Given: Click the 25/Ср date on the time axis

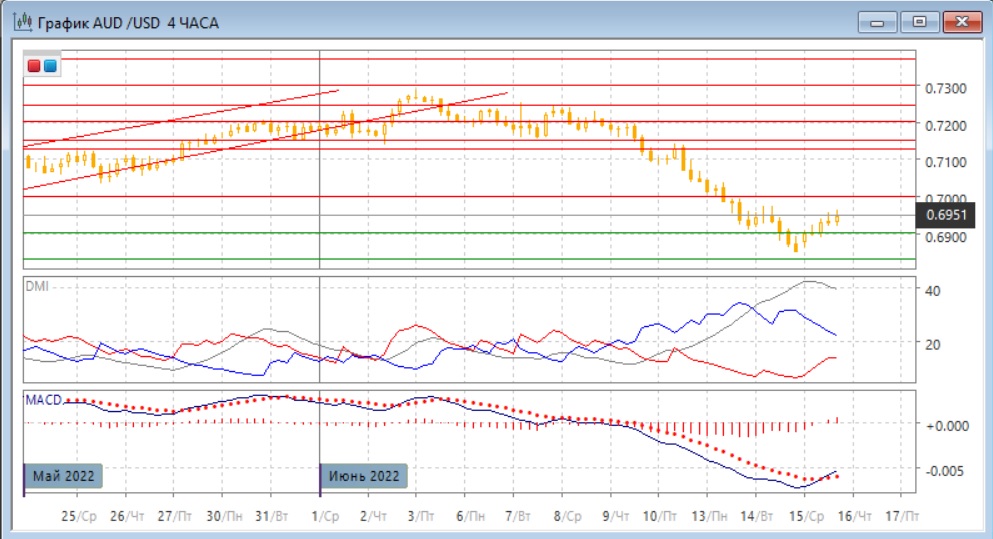Looking at the screenshot, I should (78, 516).
